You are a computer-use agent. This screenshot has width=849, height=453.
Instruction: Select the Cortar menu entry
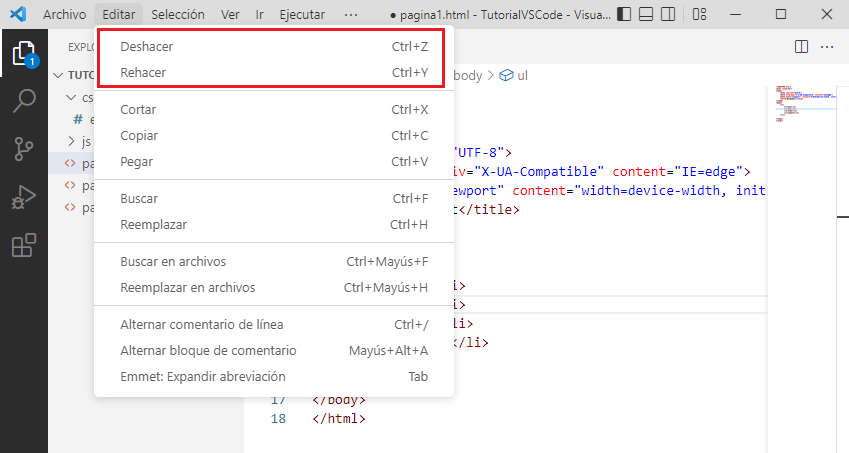coord(274,109)
